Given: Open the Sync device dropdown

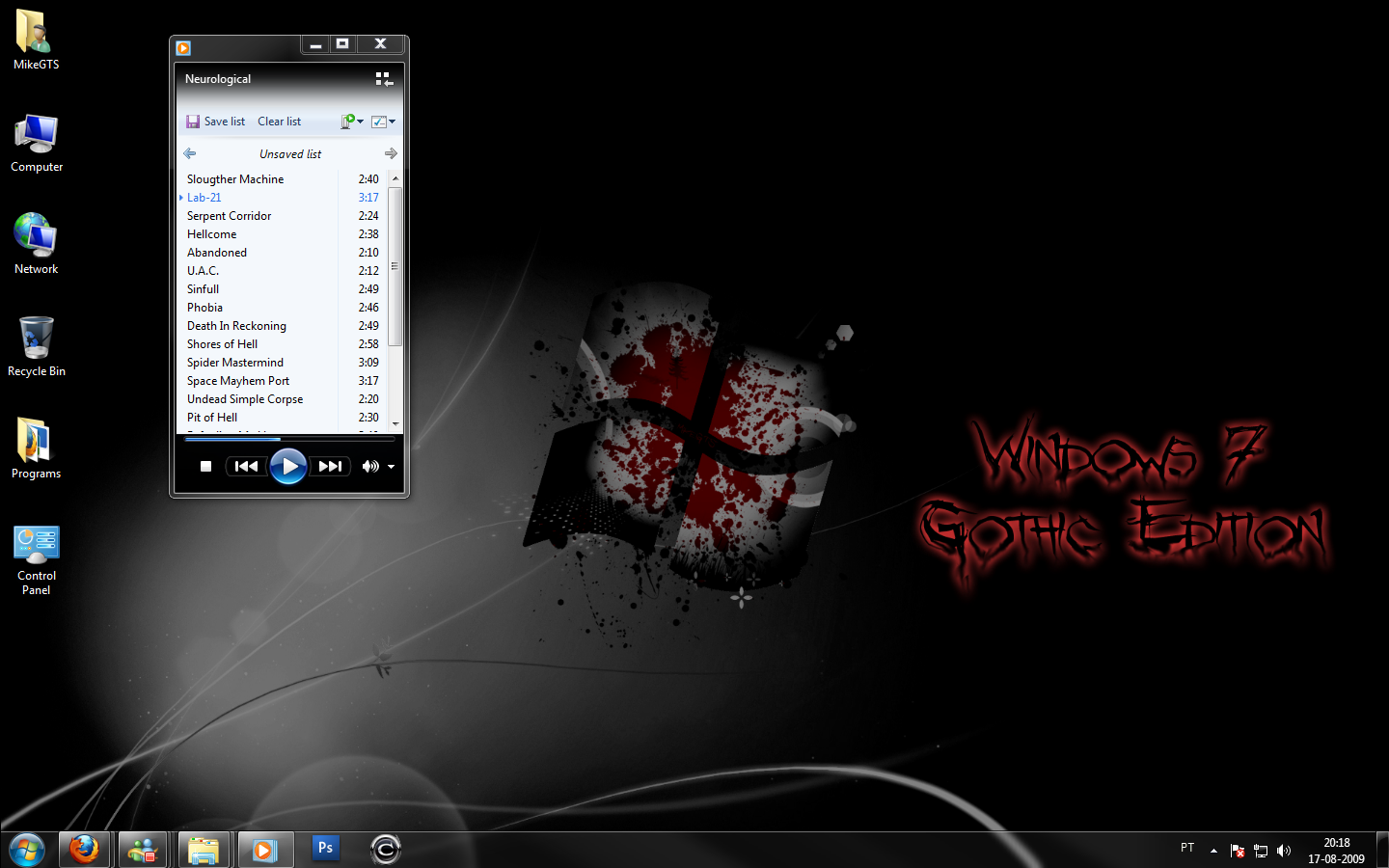Looking at the screenshot, I should (351, 122).
